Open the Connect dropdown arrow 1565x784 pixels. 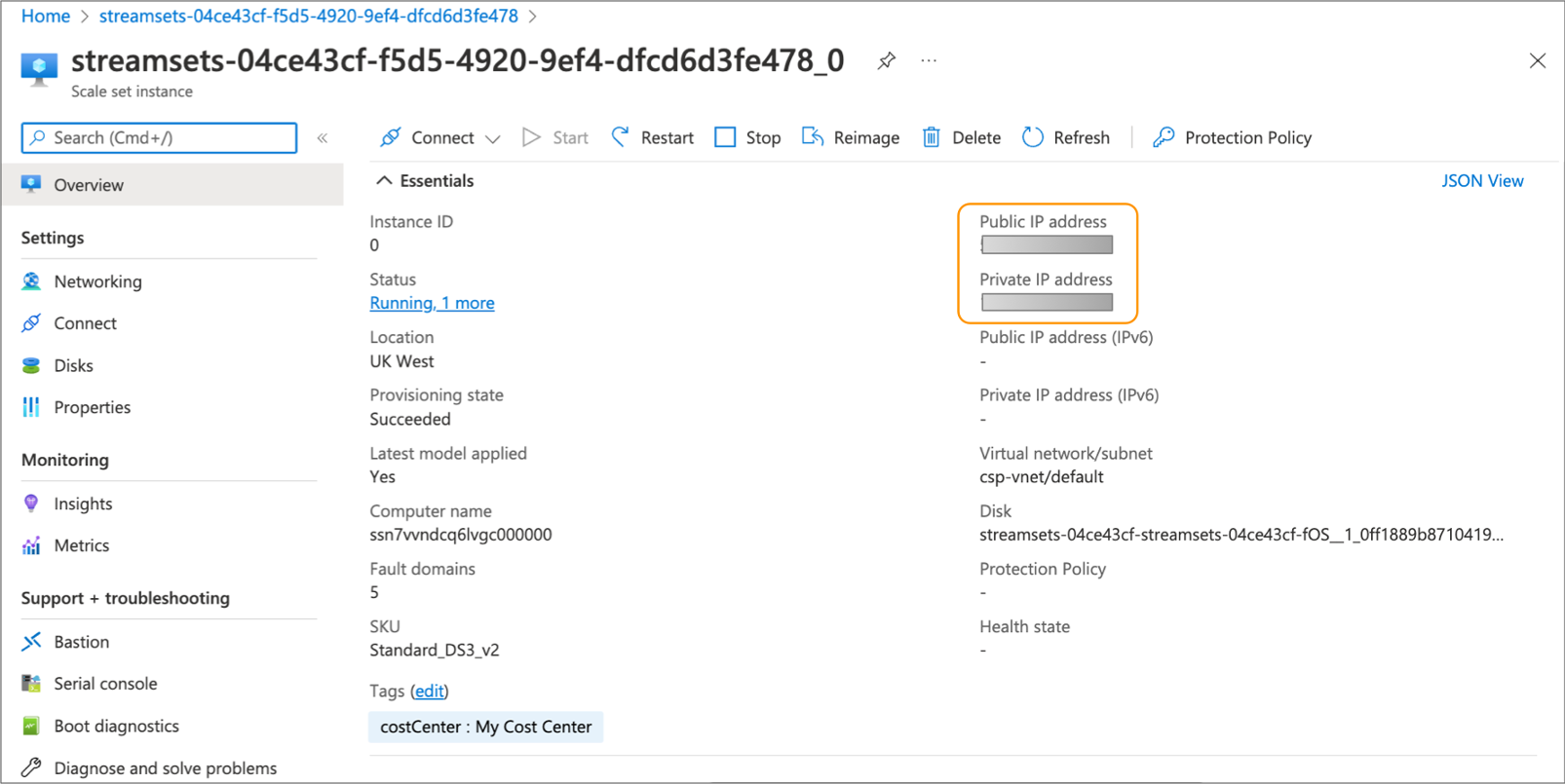pos(493,138)
